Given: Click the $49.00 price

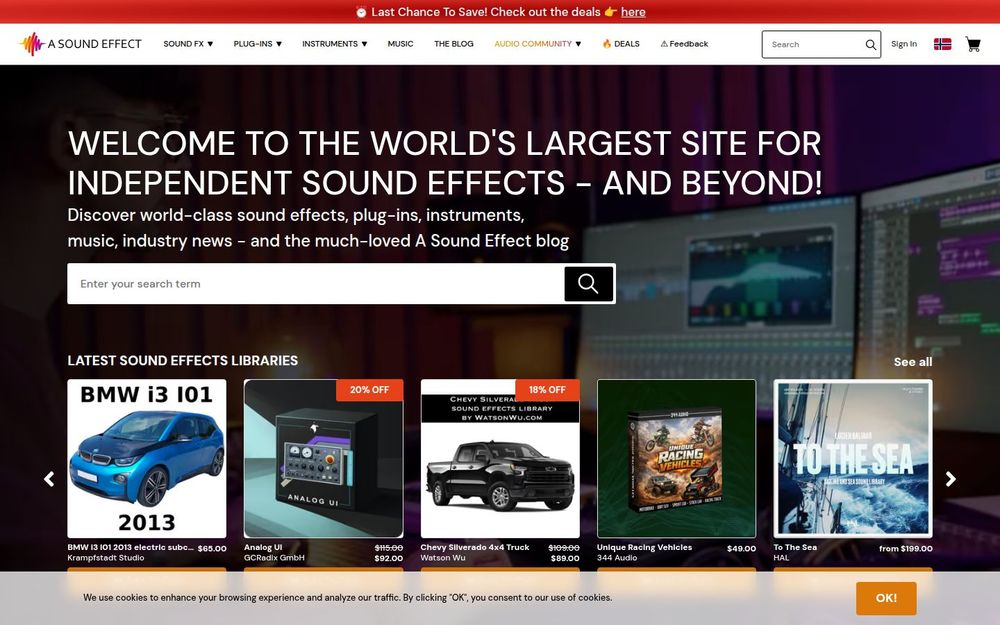Looking at the screenshot, I should [x=742, y=548].
